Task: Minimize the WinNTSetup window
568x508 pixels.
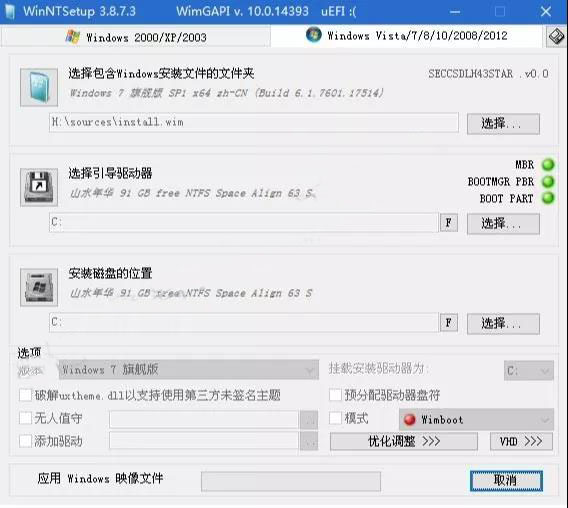Action: point(455,12)
